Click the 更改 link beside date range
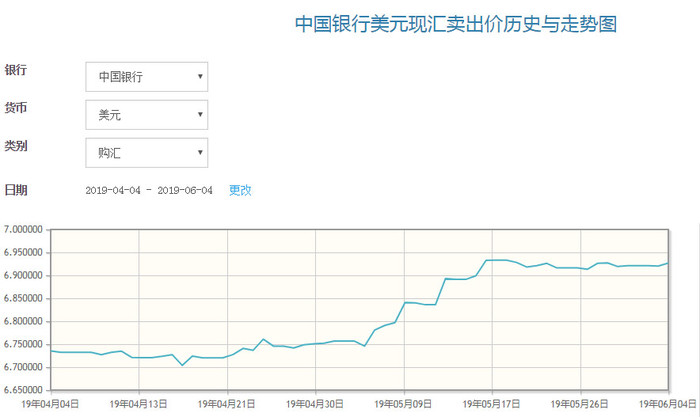The width and height of the screenshot is (700, 417). 240,190
